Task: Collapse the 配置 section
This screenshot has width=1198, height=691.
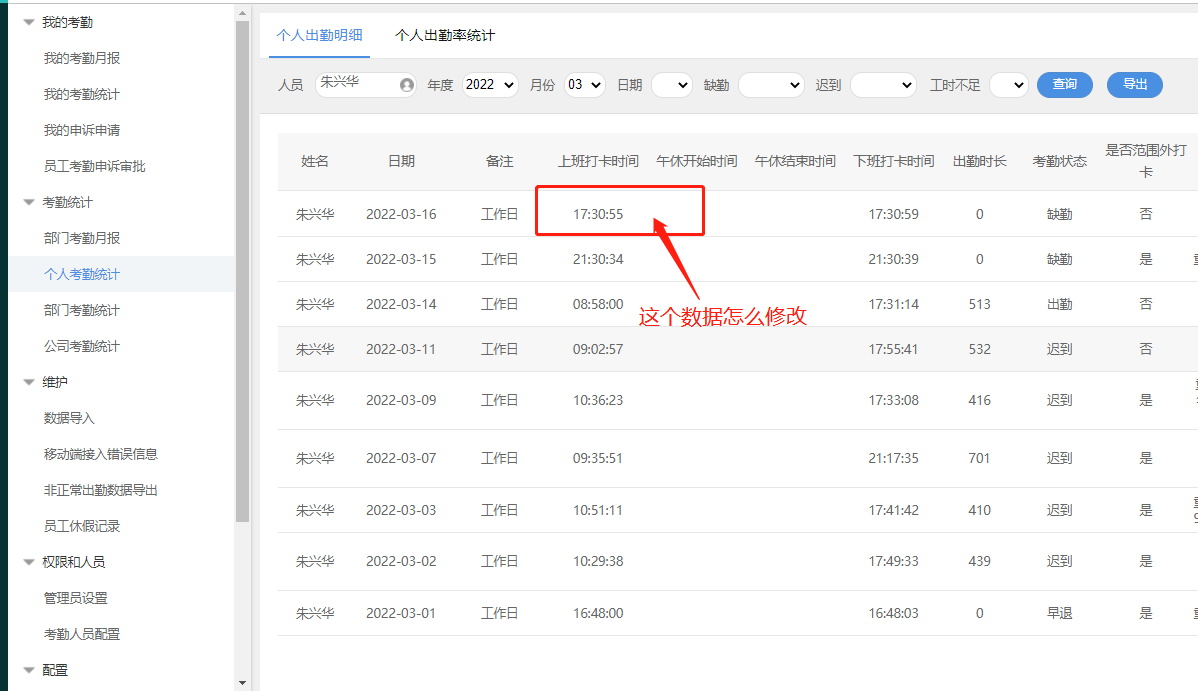Action: click(29, 670)
